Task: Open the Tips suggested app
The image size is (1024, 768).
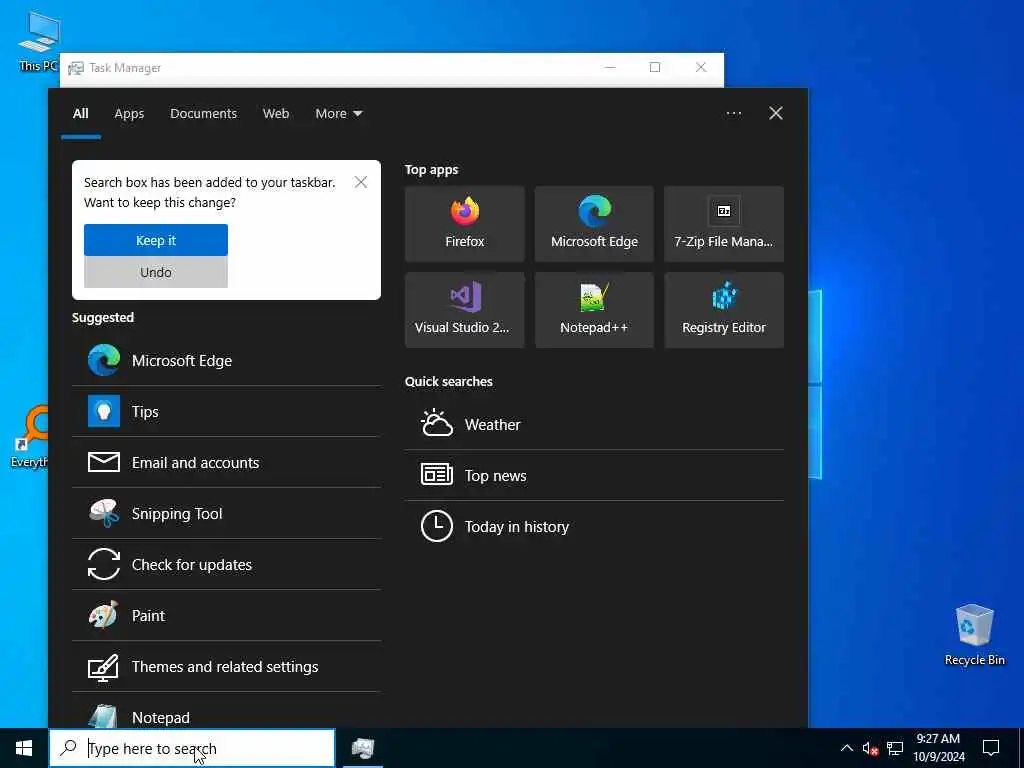Action: tap(226, 411)
